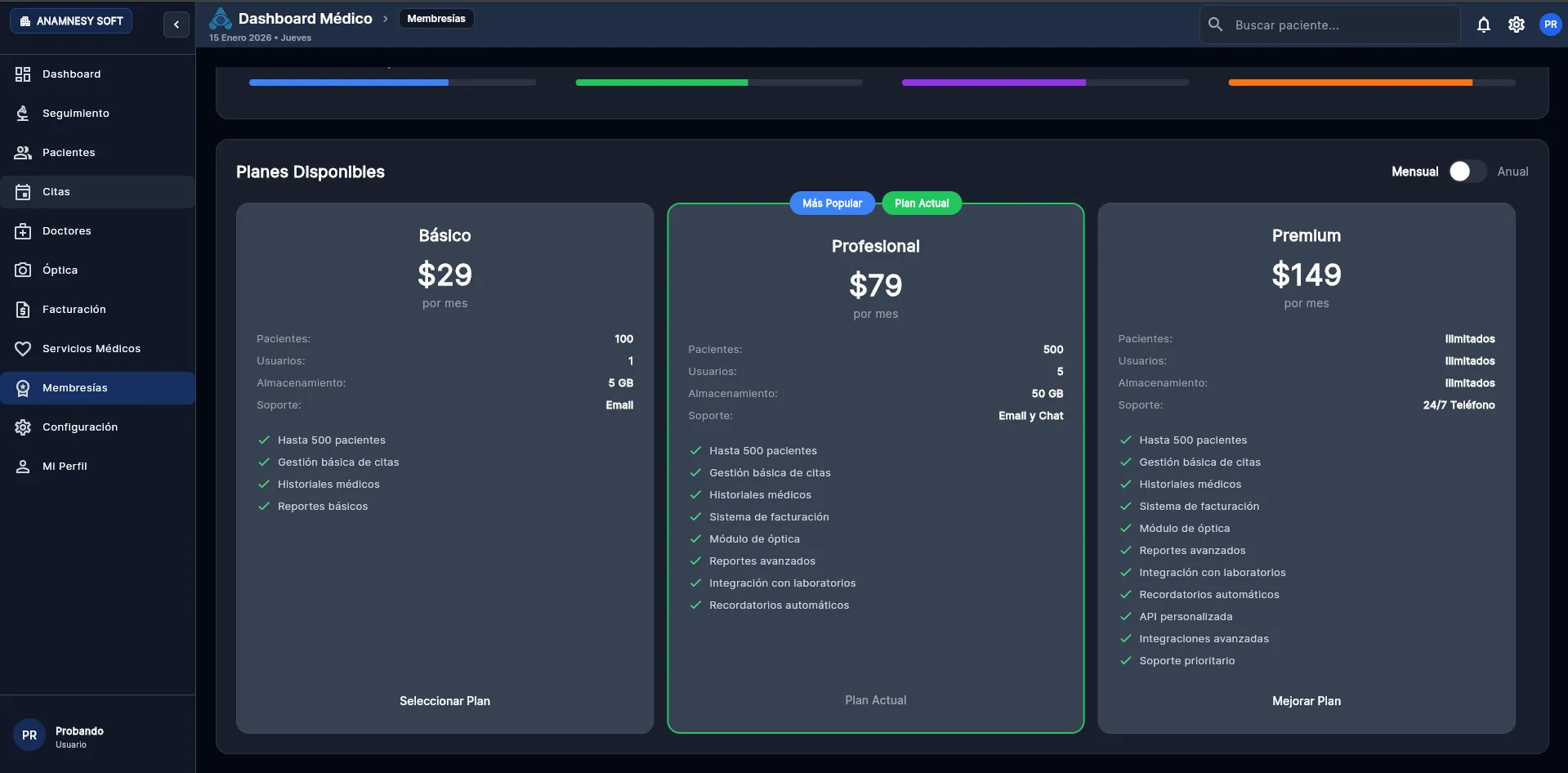This screenshot has height=773, width=1568.
Task: Click the Citas calendar icon
Action: pyautogui.click(x=23, y=192)
